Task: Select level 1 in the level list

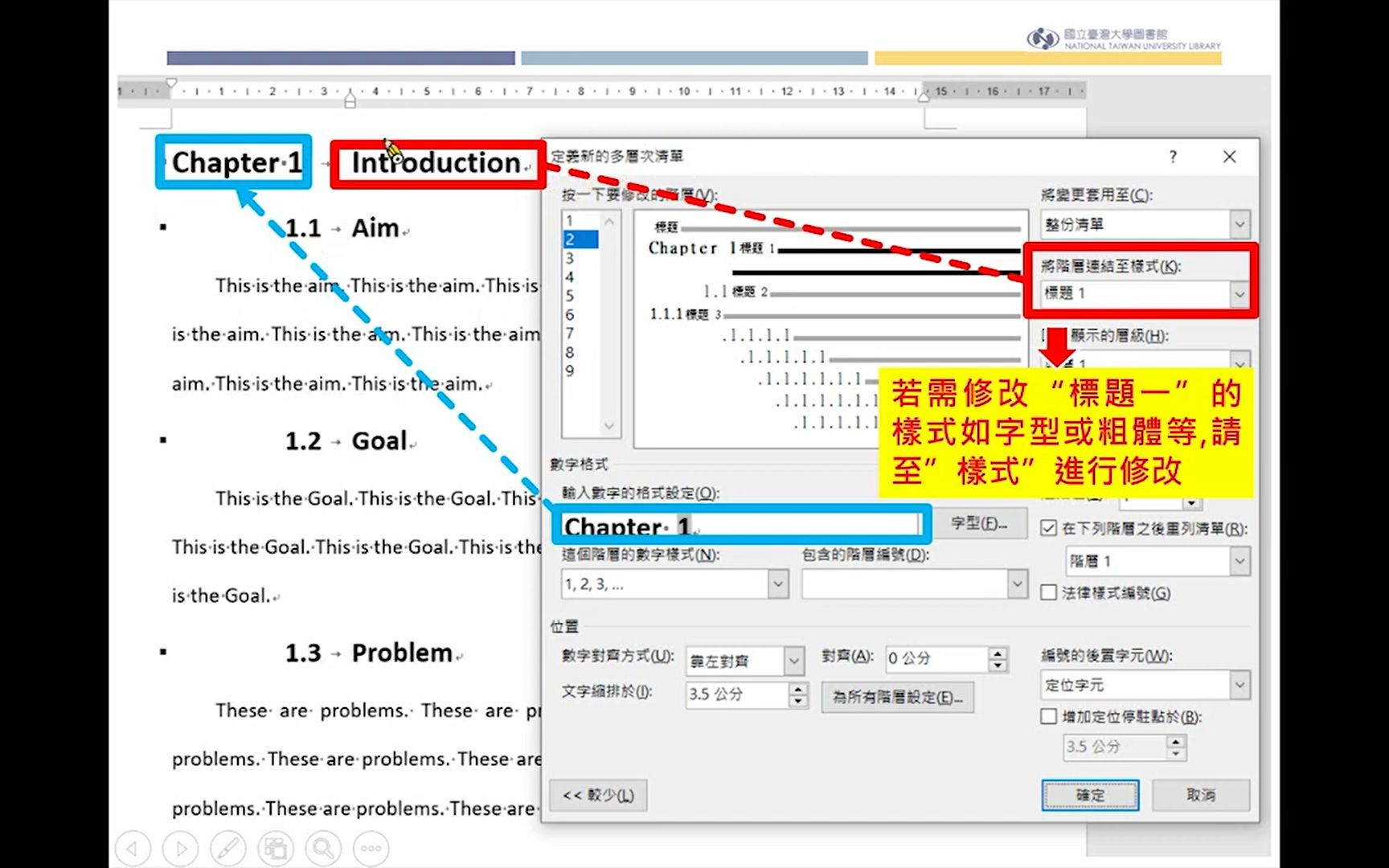Action: click(580, 220)
